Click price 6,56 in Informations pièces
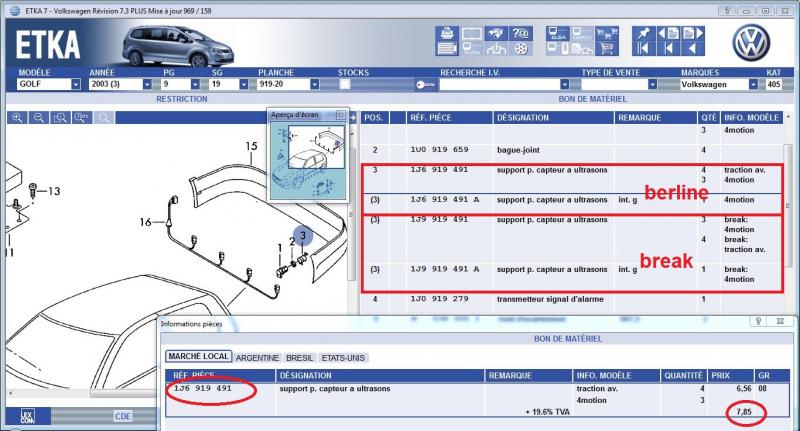 [743, 389]
